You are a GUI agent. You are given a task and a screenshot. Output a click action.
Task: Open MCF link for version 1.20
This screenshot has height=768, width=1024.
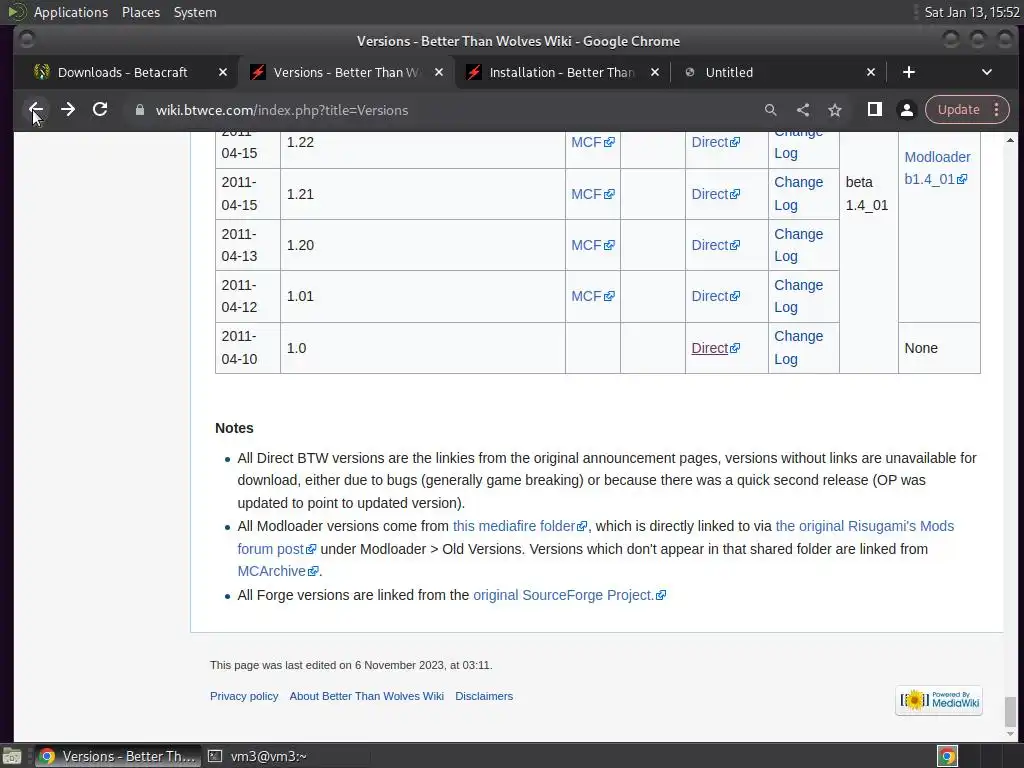pos(592,245)
